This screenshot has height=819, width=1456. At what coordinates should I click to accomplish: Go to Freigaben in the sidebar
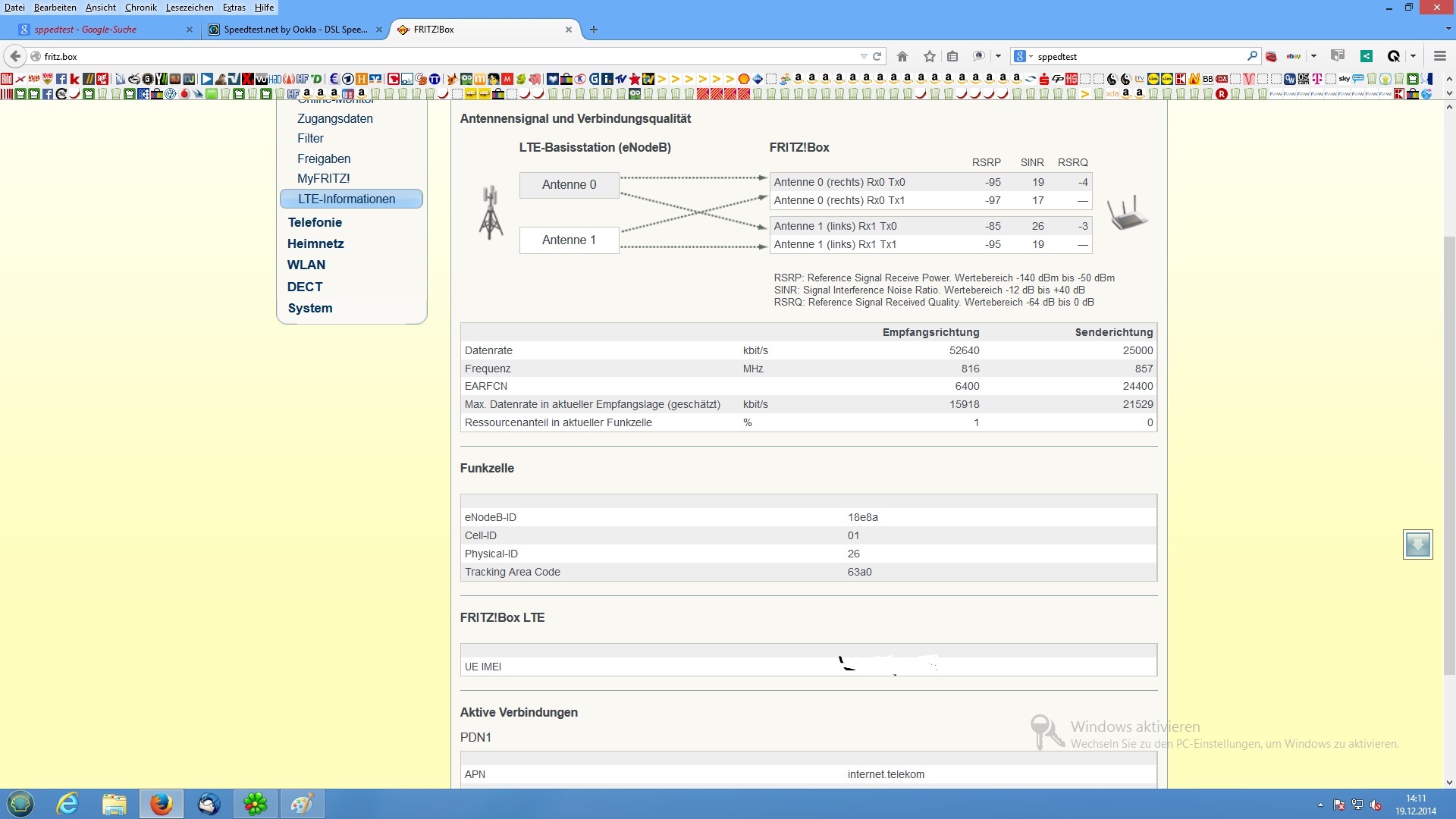coord(324,158)
